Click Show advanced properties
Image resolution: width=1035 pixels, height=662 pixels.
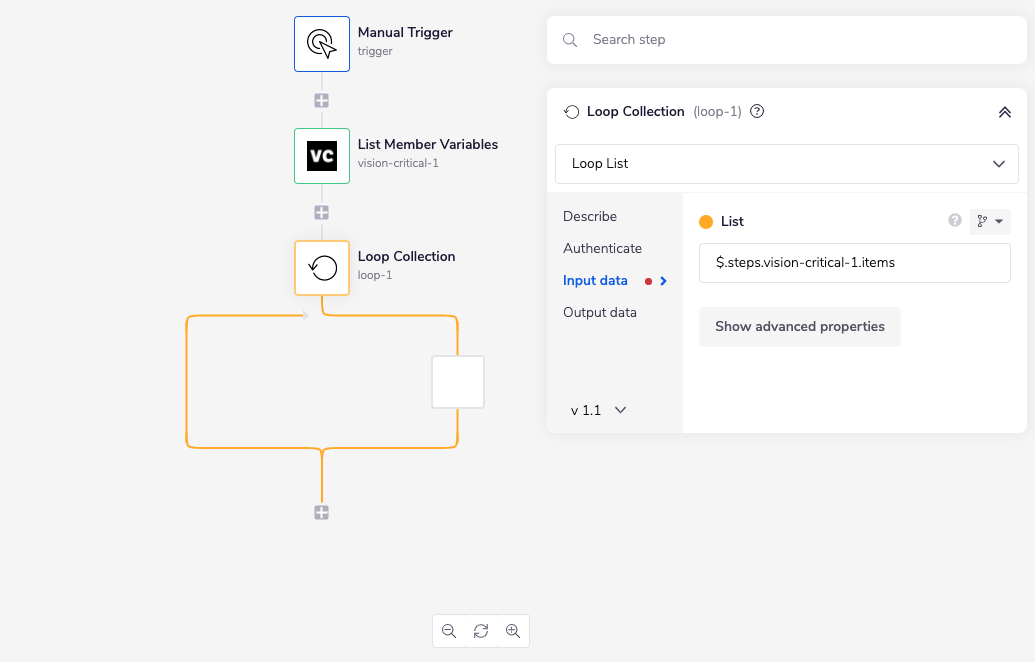pos(799,326)
